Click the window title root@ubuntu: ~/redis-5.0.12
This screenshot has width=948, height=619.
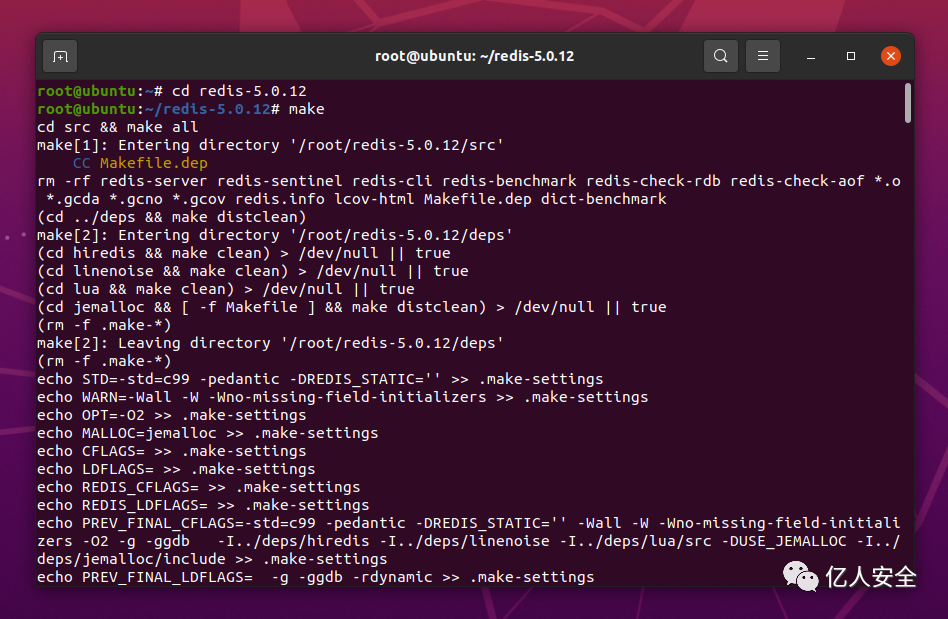[x=475, y=56]
